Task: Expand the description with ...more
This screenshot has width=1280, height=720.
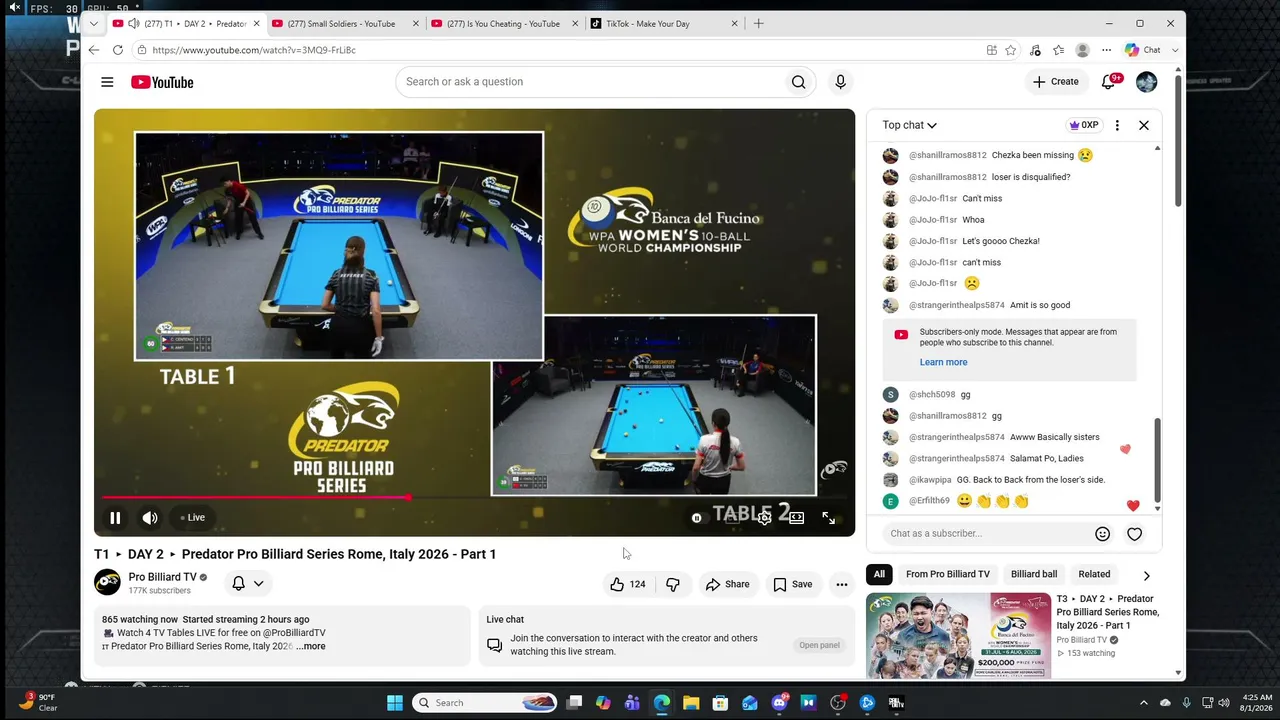Action: 311,646
